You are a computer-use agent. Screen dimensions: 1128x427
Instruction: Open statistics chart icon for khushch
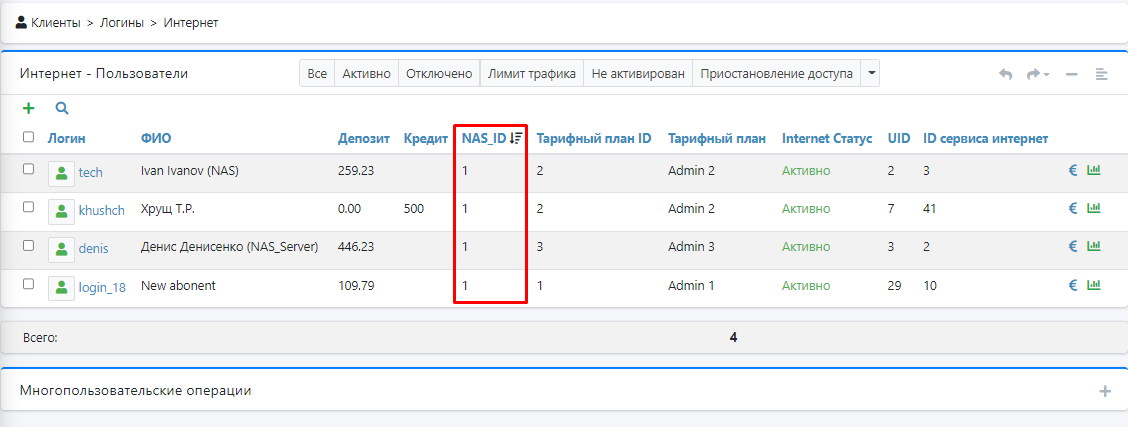(1093, 208)
